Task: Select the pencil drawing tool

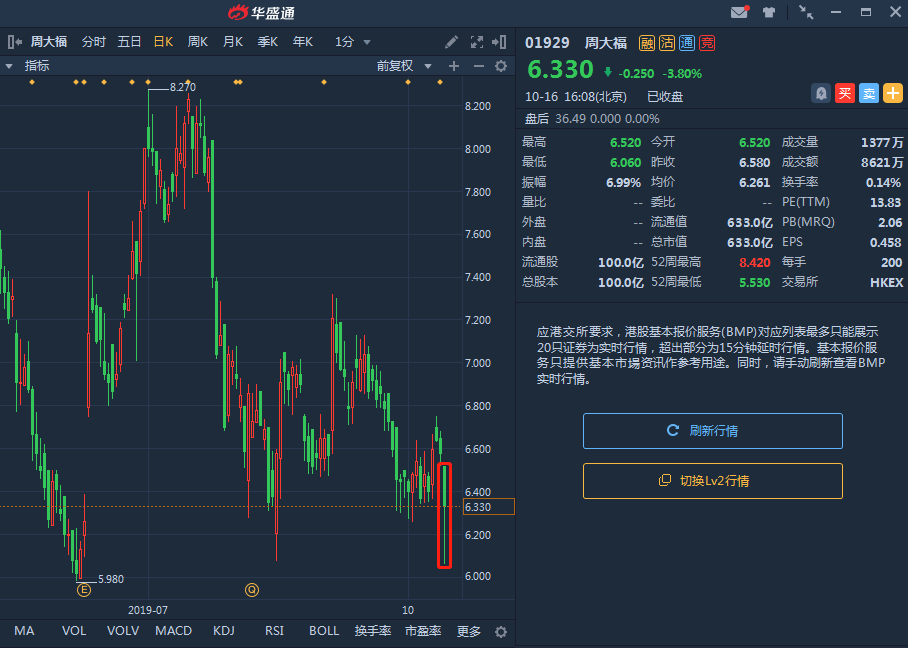Action: coord(451,42)
